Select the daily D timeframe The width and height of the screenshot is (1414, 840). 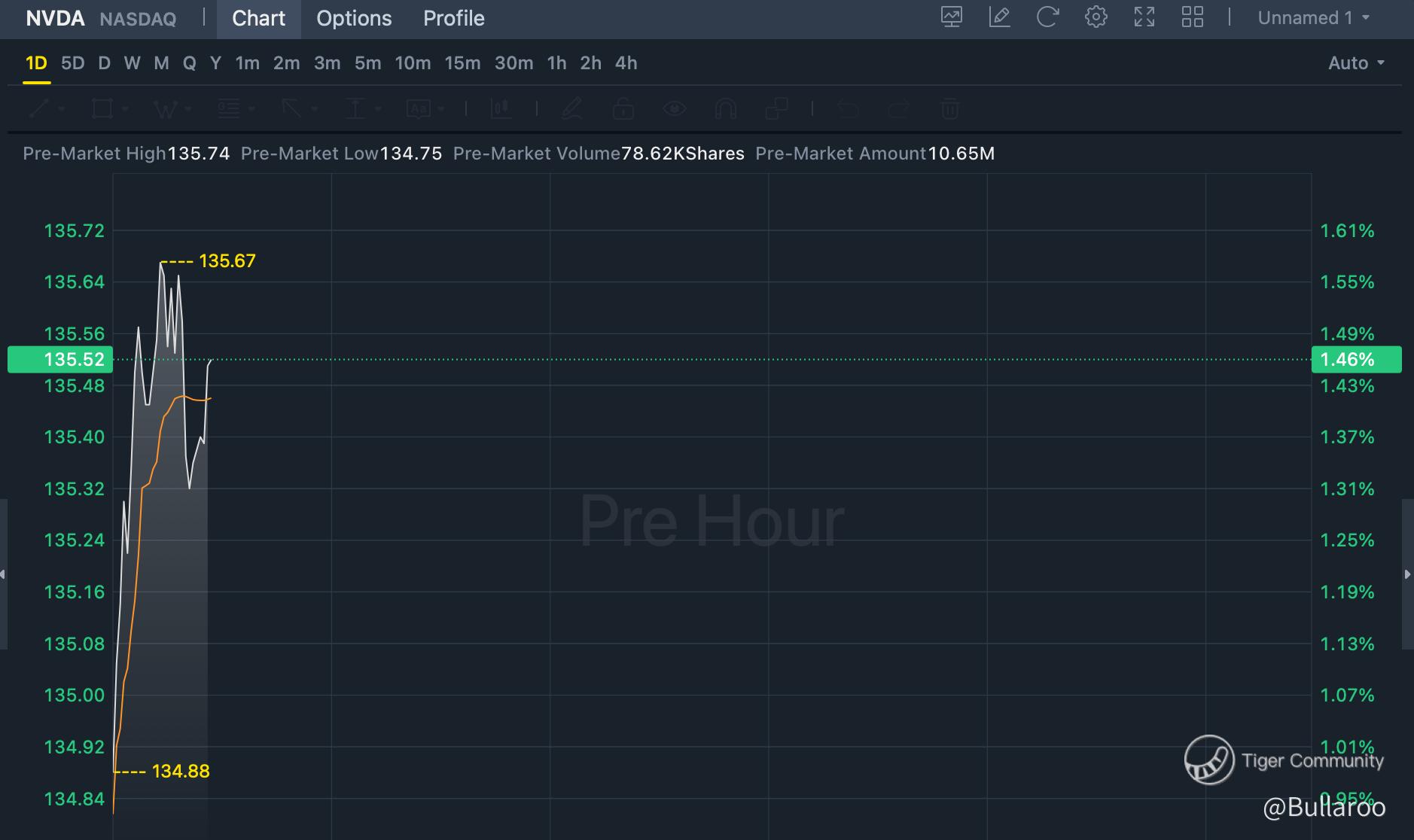pos(105,63)
